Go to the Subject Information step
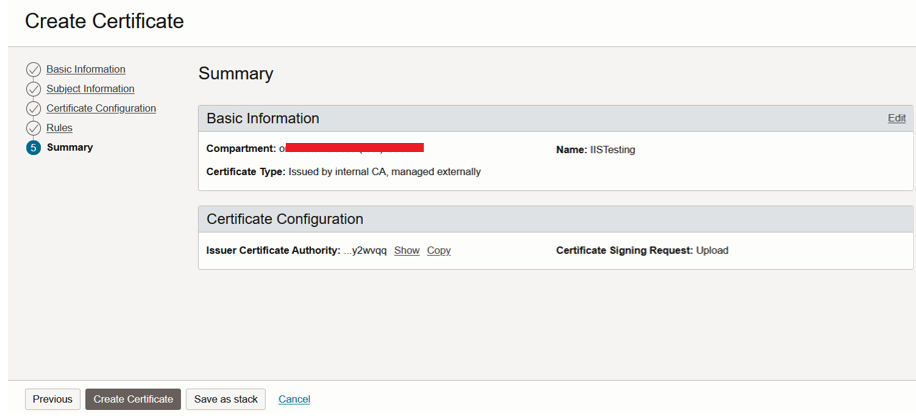916x418 pixels. tap(90, 89)
